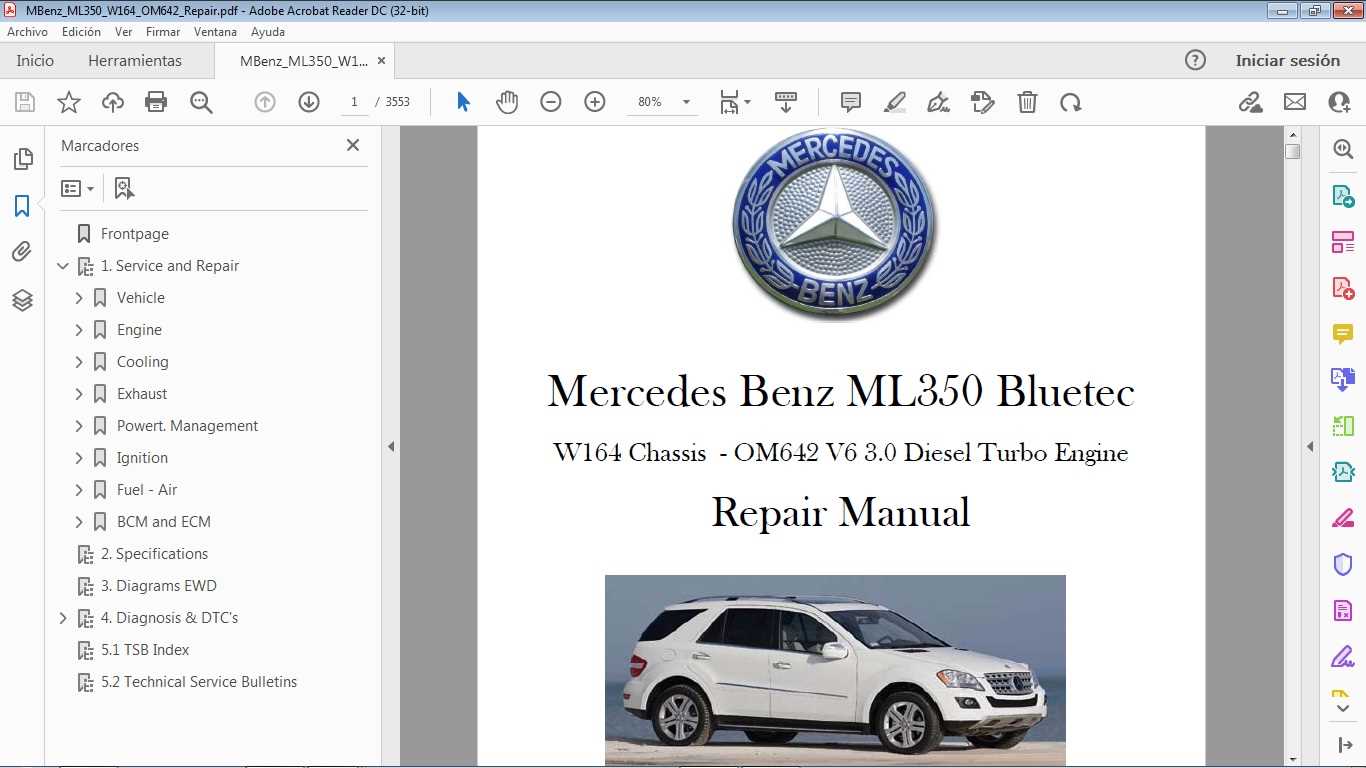Select the highlight text tool

895,102
